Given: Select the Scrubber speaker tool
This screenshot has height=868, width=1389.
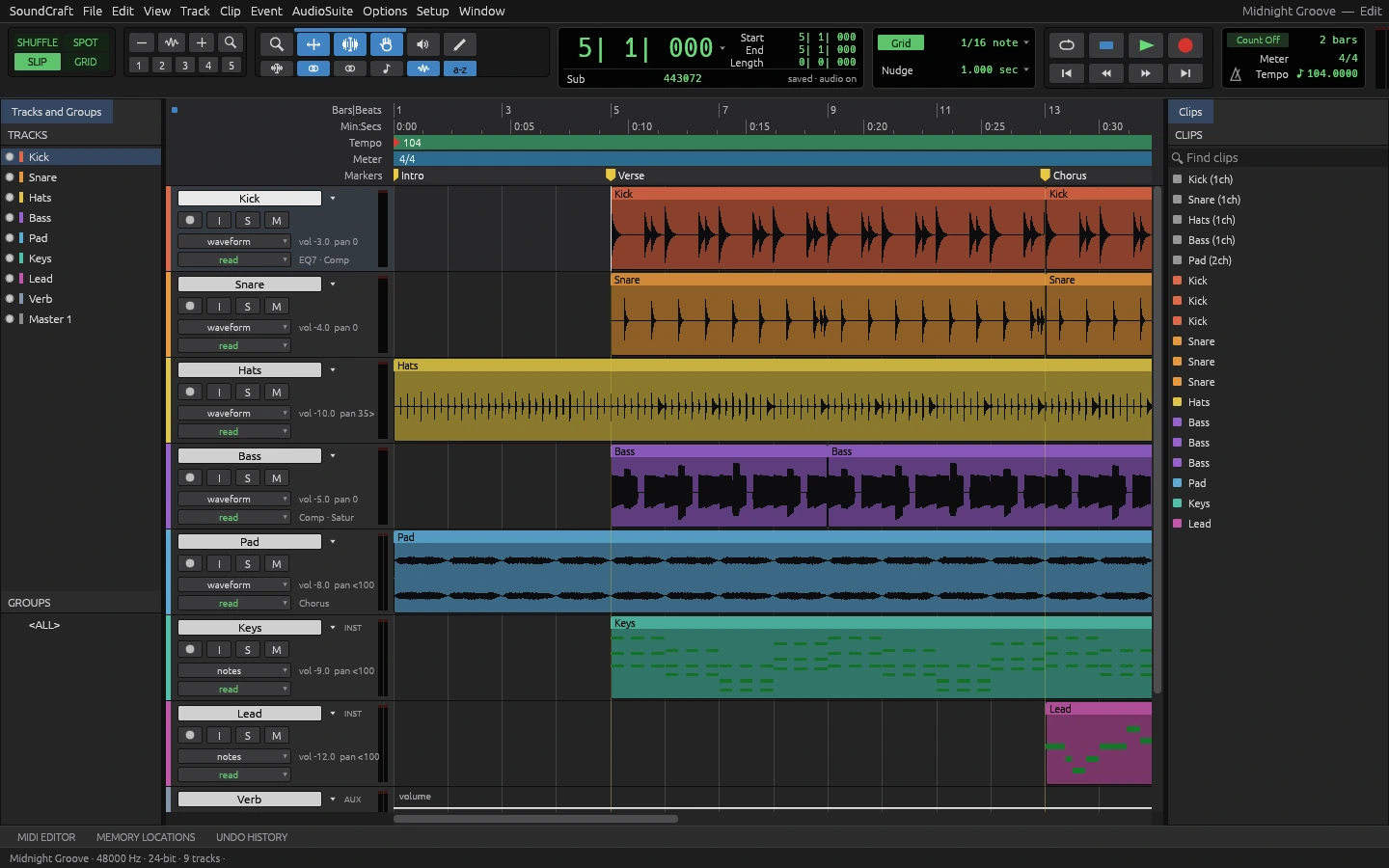Looking at the screenshot, I should (422, 44).
